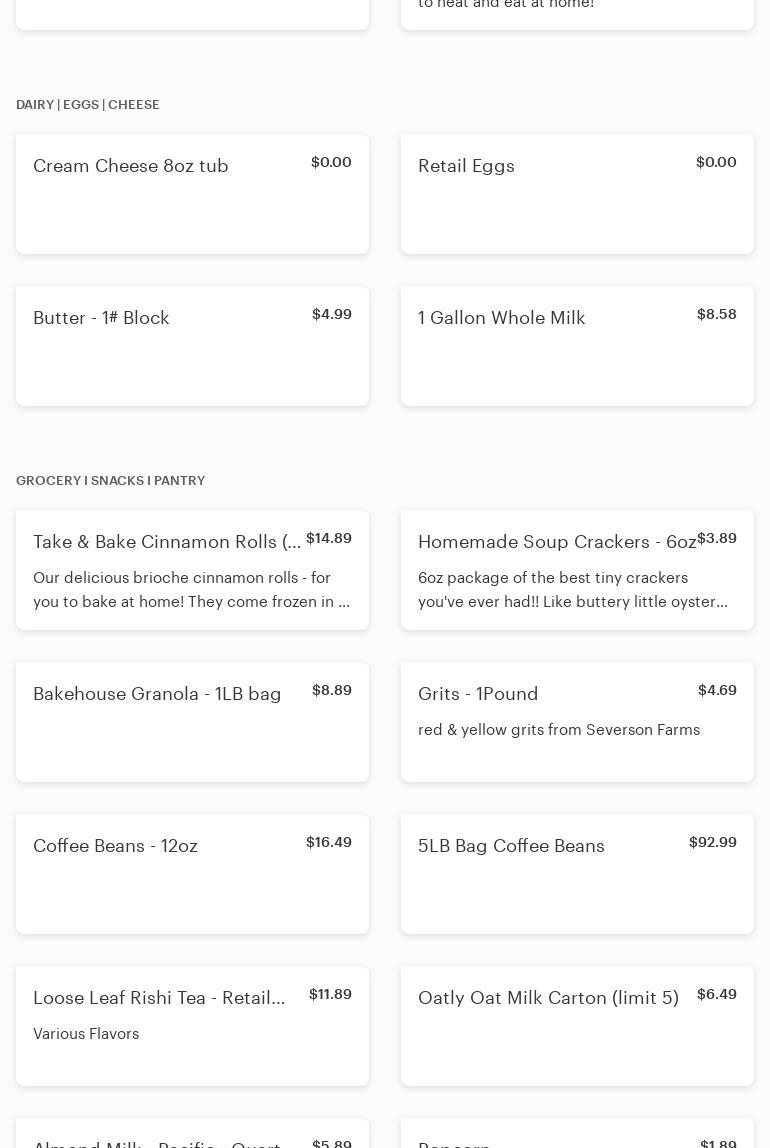Screen dimensions: 770x1148
Task: Open the Cream Cheese 8oz tub item
Action: point(192,194)
